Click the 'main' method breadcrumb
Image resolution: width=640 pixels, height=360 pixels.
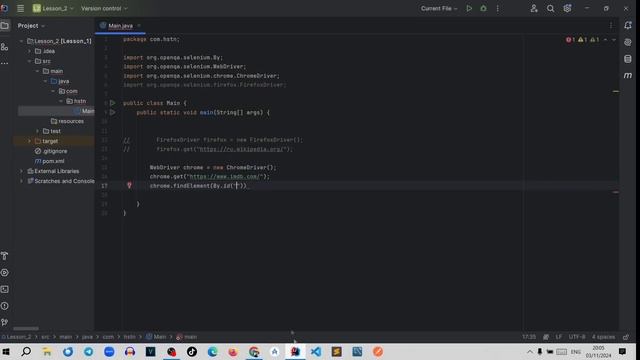click(187, 337)
